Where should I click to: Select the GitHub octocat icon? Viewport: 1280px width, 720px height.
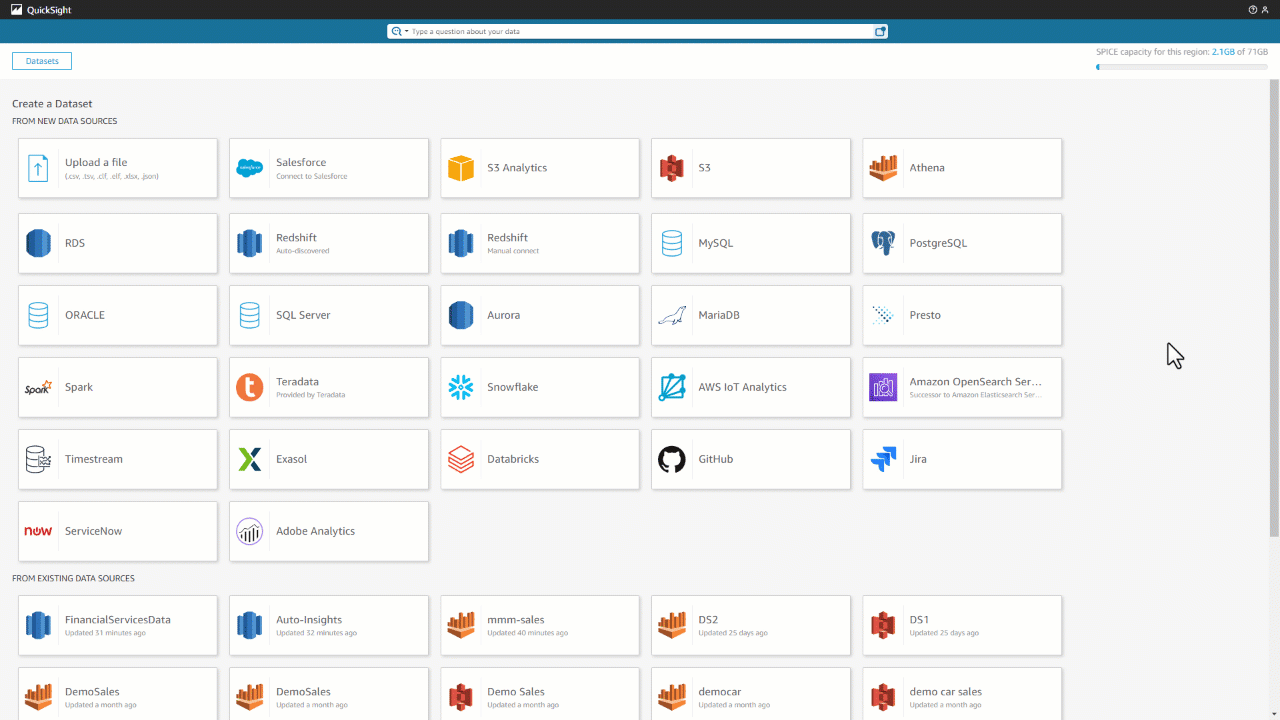[x=672, y=459]
